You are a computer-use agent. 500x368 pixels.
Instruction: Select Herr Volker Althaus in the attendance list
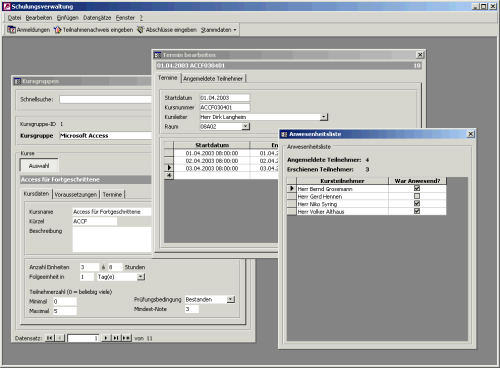click(x=342, y=212)
